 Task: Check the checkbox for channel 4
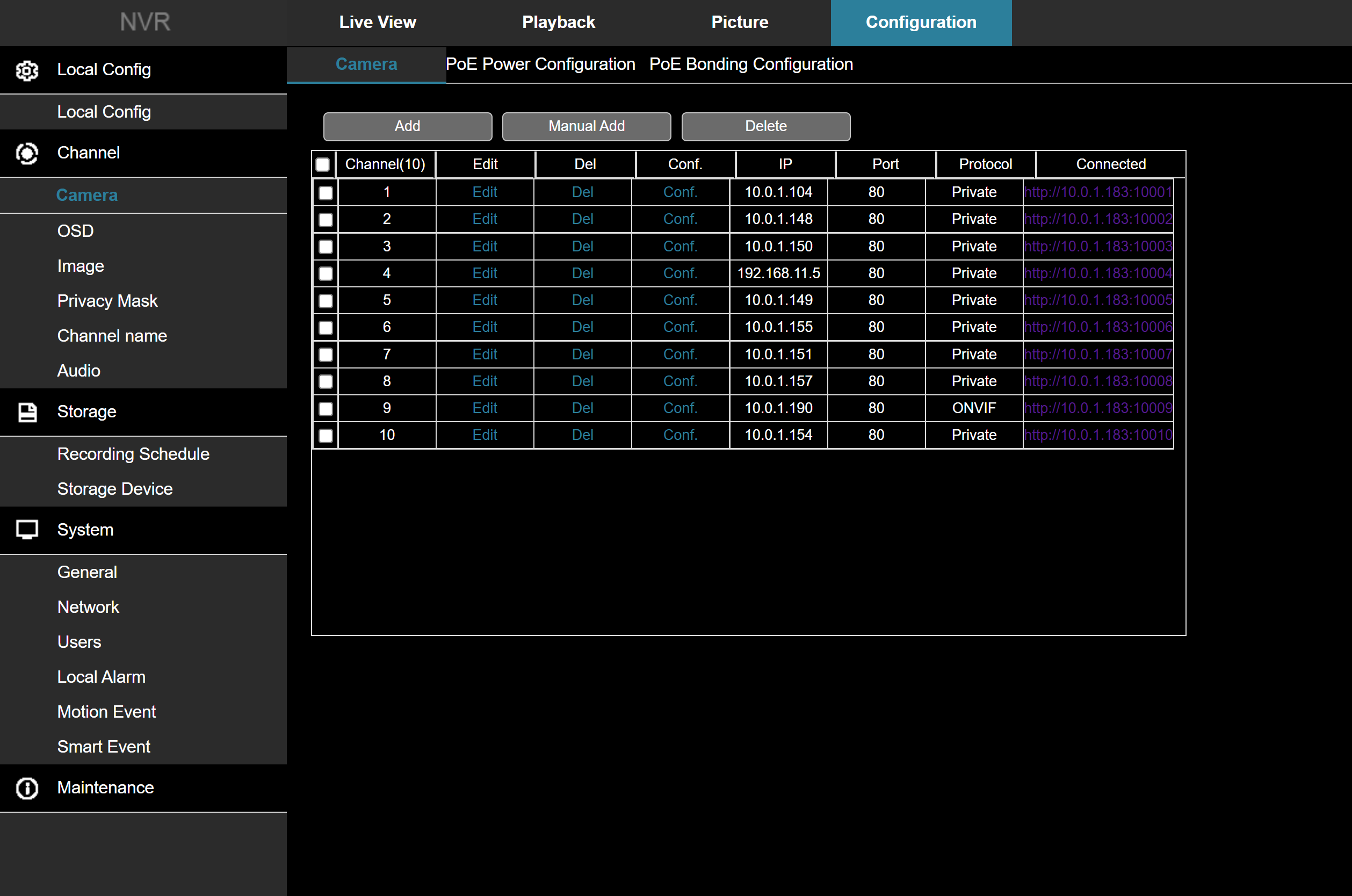pyautogui.click(x=326, y=274)
